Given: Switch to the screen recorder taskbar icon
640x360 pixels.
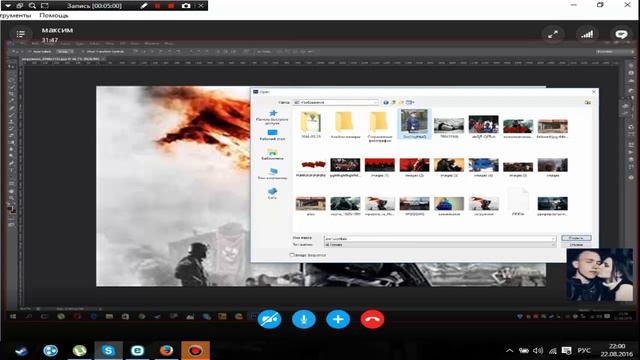Looking at the screenshot, I should 195,351.
